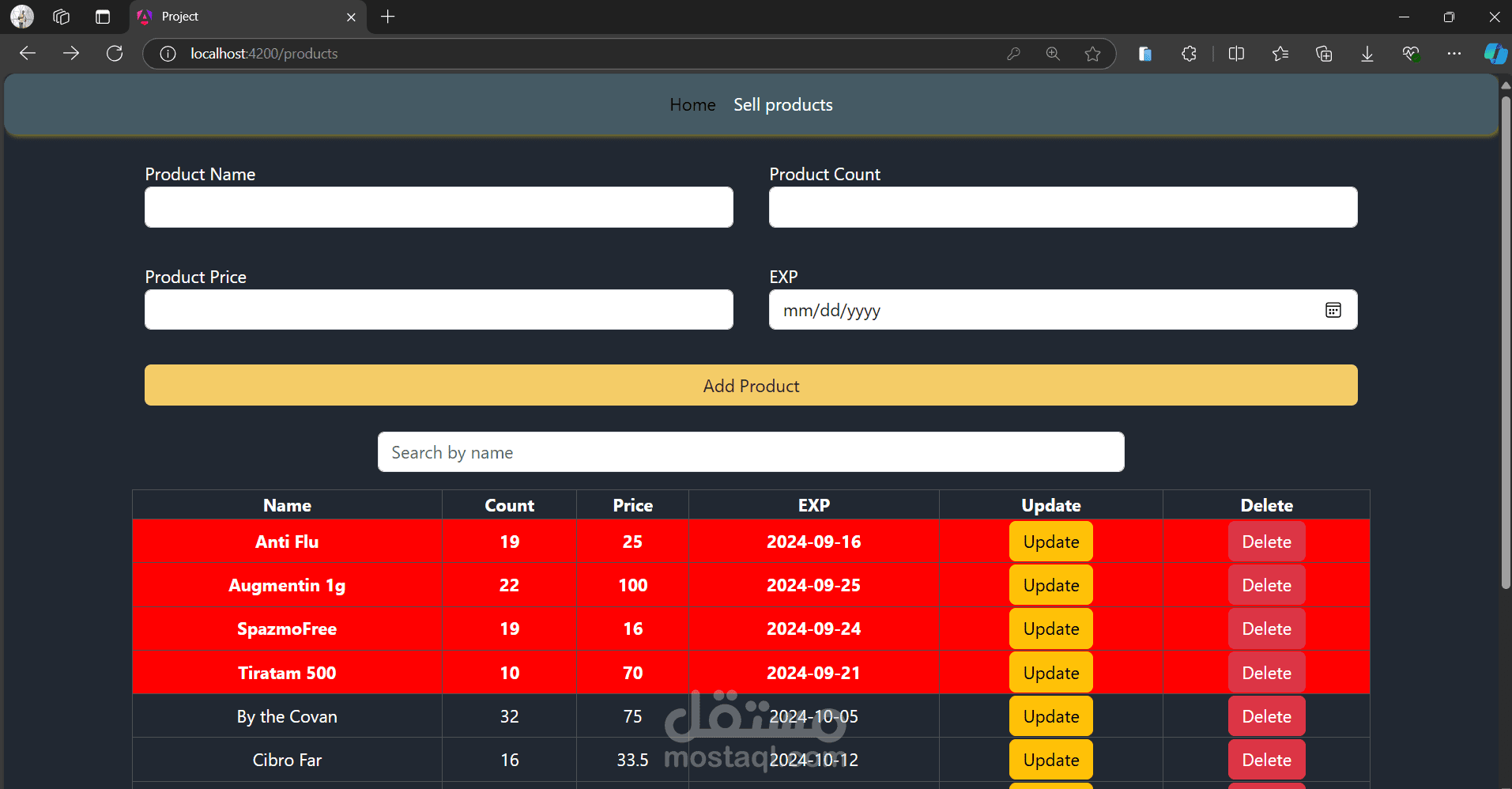Open saved passwords key icon
Screen dimensions: 1512x789
point(1013,54)
